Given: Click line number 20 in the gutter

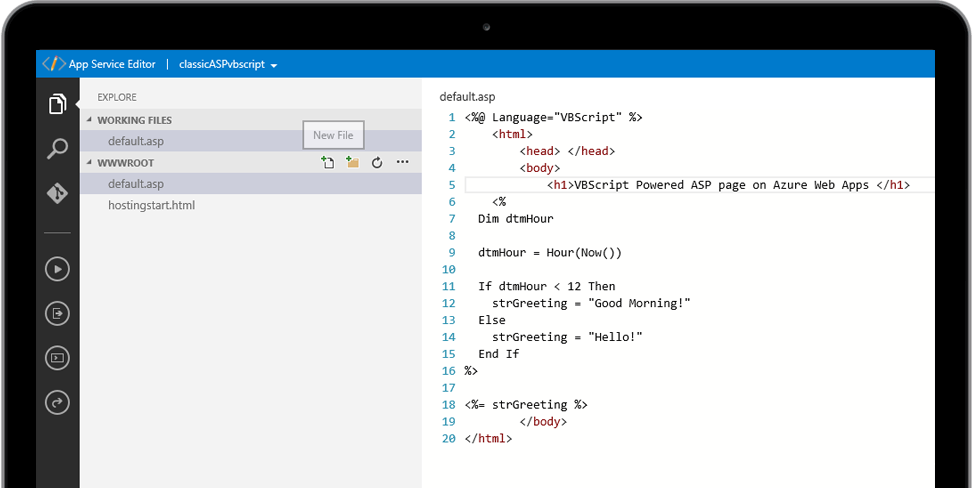Looking at the screenshot, I should point(449,438).
